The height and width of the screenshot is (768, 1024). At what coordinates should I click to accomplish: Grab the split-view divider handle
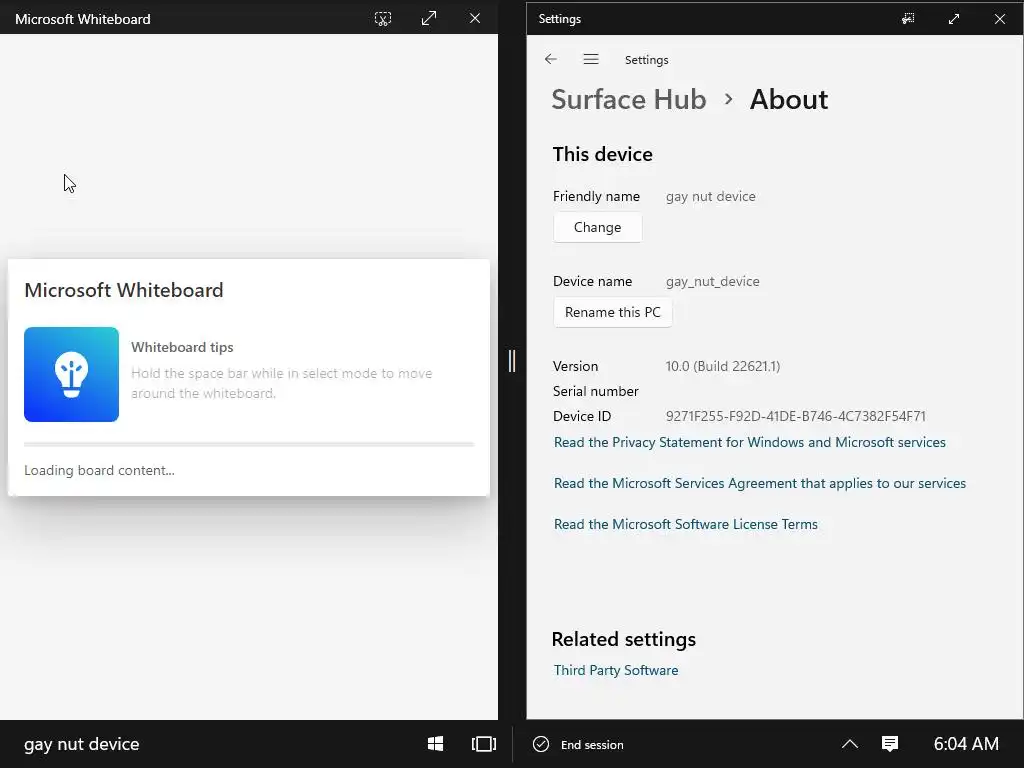(x=512, y=361)
